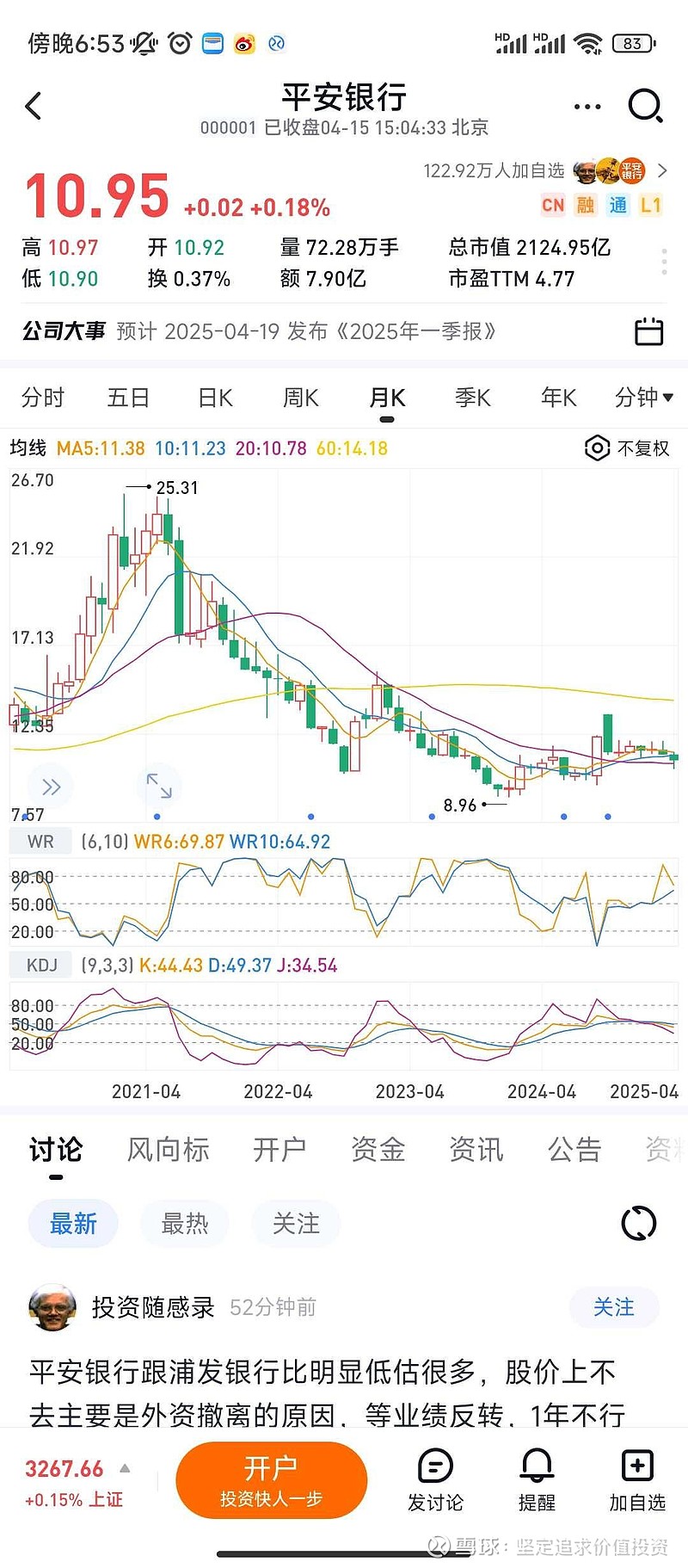Viewport: 688px width, 1568px height.
Task: Tap the 2023-04 date axis label
Action: (x=409, y=1091)
